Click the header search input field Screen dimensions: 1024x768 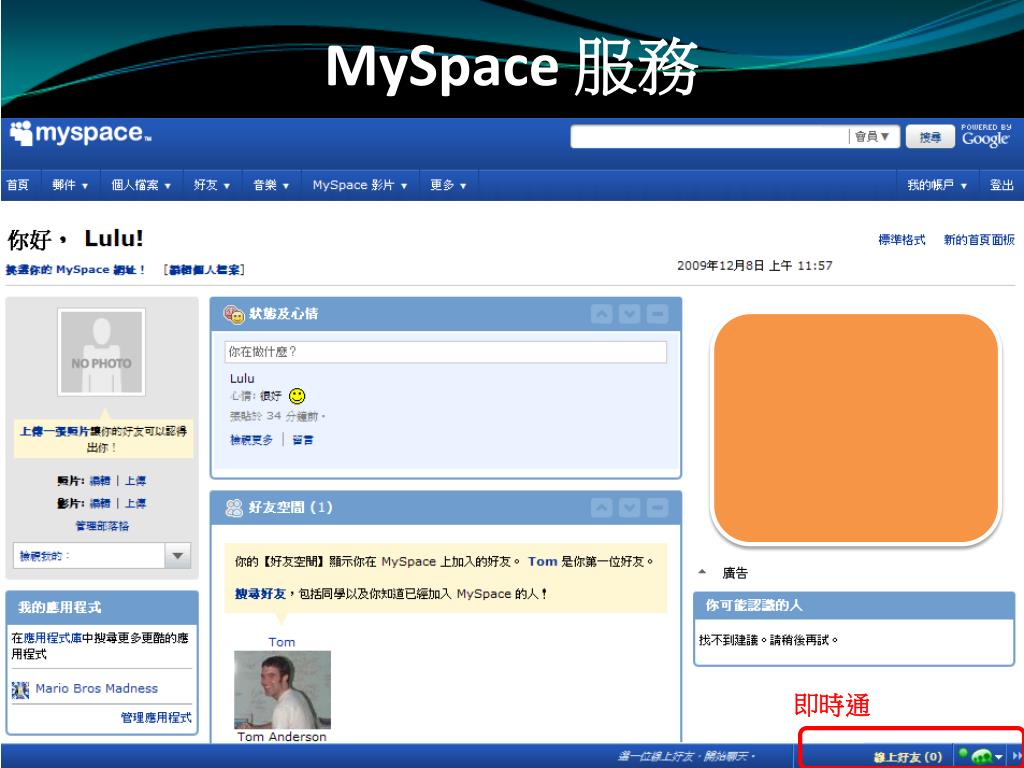[x=710, y=137]
